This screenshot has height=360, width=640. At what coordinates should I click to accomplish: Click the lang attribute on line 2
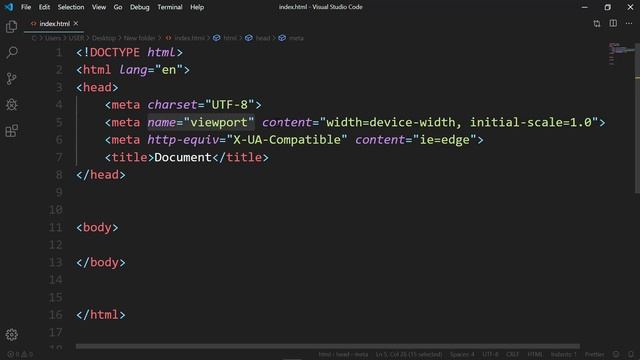coord(133,70)
